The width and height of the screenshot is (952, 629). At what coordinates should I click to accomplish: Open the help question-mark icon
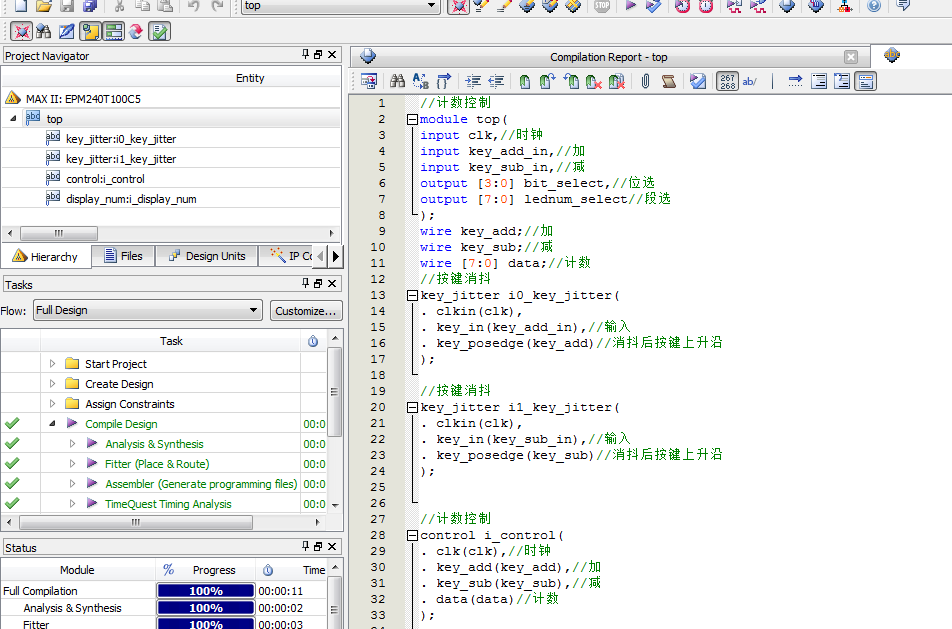tap(874, 5)
